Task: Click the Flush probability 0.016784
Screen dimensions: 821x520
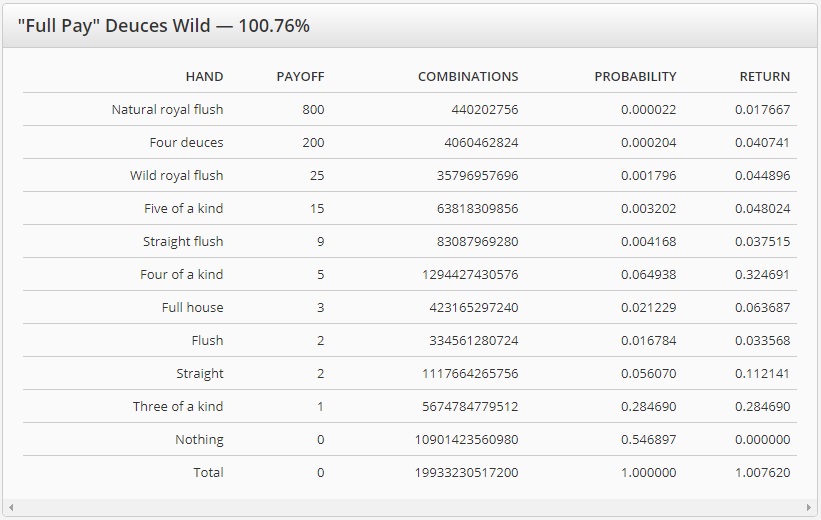Action: pyautogui.click(x=648, y=340)
